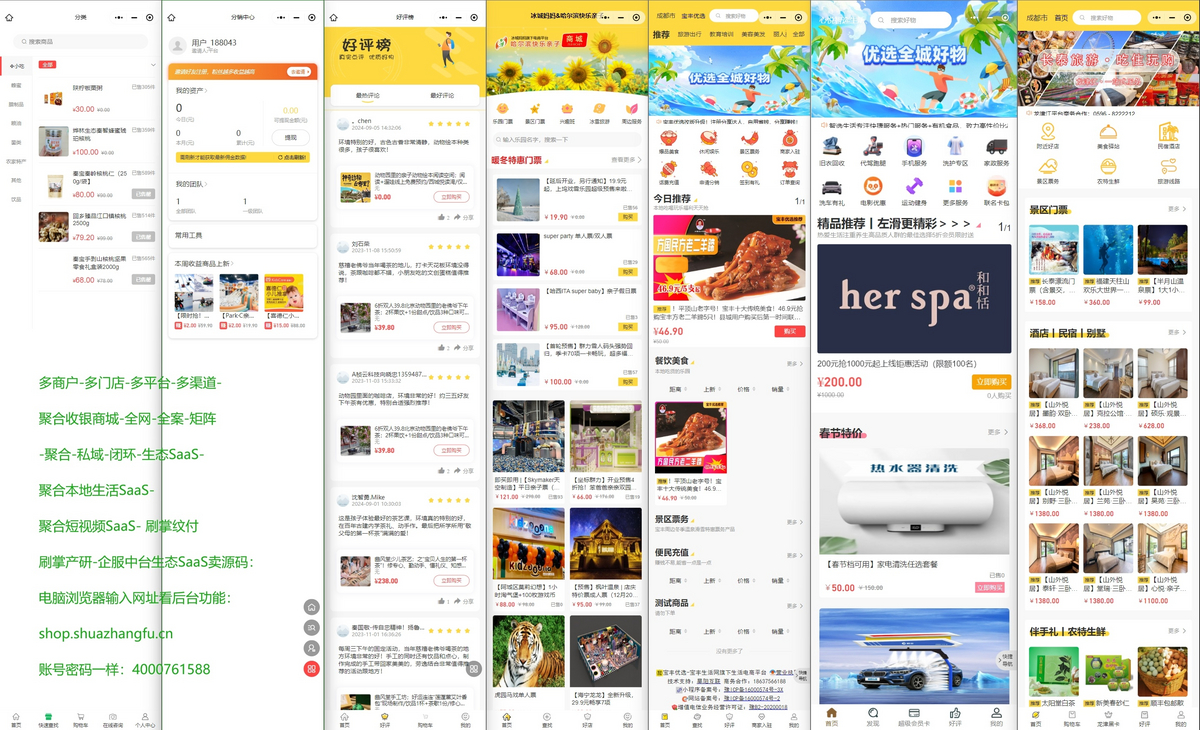This screenshot has width=1200, height=730.
Task: Select the 附近好店 location pin icon
Action: tap(1048, 132)
